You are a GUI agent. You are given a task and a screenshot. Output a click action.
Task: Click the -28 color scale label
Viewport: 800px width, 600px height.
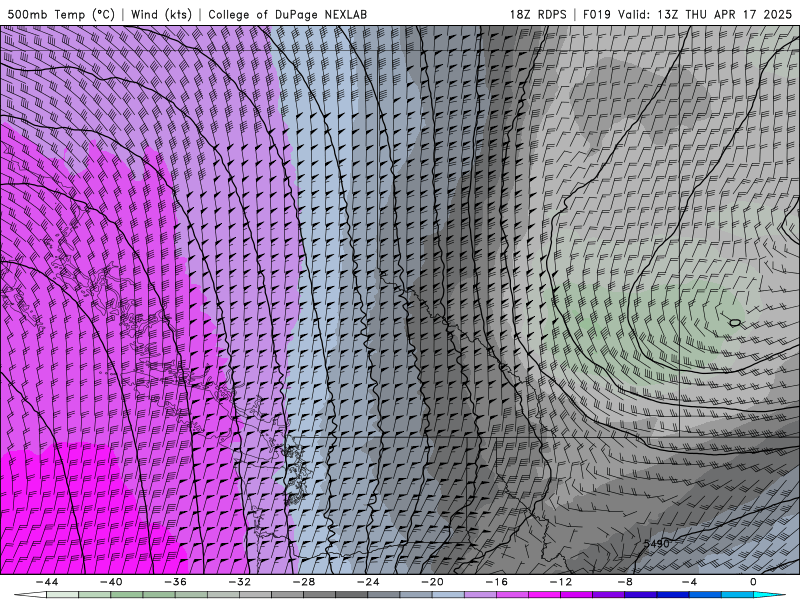pyautogui.click(x=304, y=582)
